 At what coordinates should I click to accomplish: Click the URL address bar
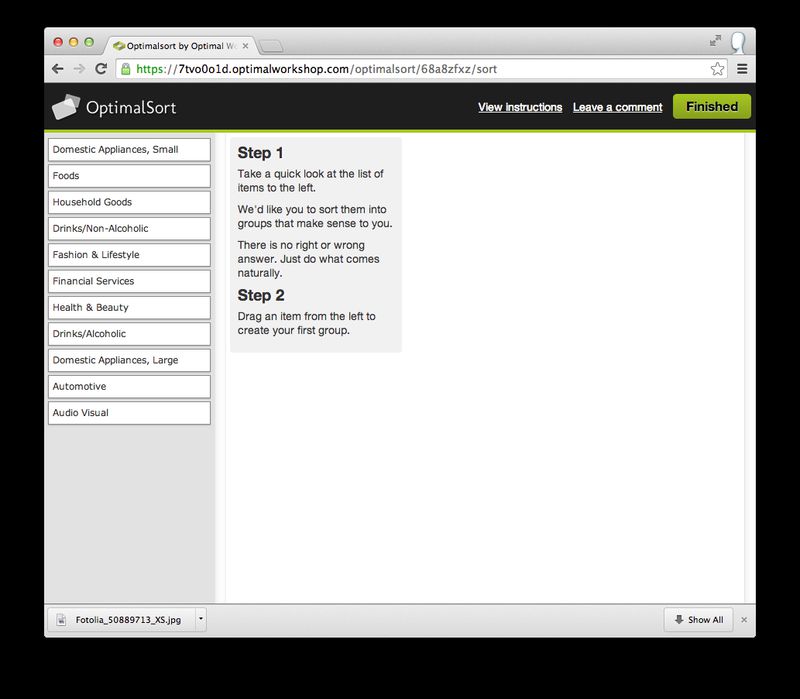[x=420, y=69]
